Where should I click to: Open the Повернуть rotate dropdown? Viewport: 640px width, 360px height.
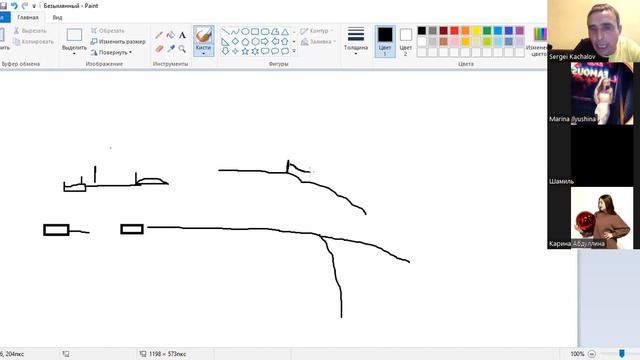pos(111,52)
